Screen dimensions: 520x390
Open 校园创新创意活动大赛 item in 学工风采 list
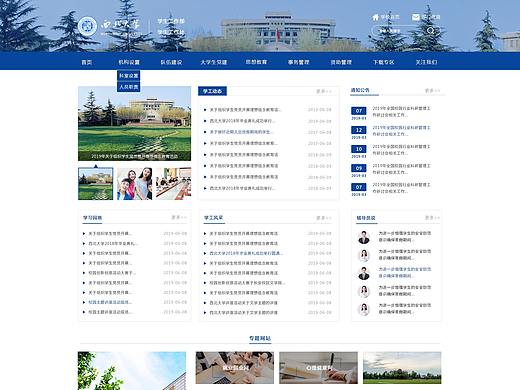point(247,283)
